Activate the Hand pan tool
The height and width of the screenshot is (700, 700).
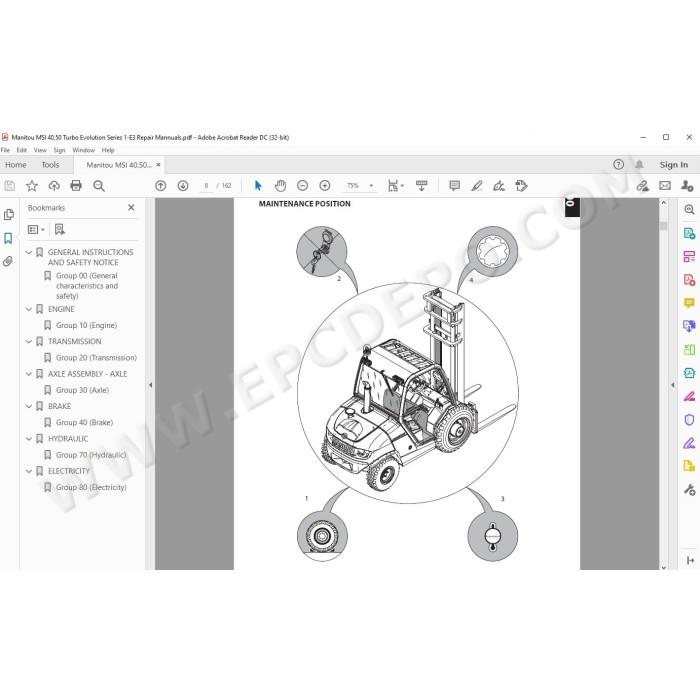click(280, 186)
